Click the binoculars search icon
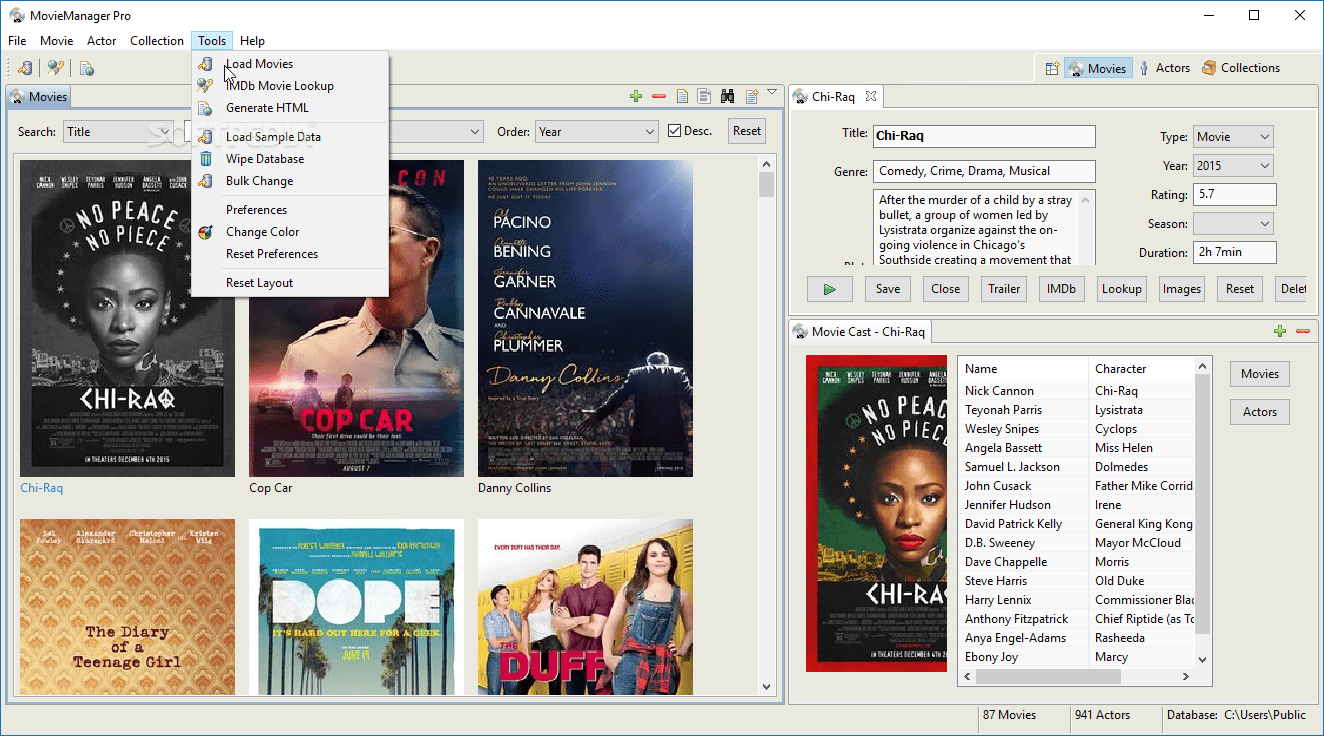The image size is (1324, 736). (x=728, y=96)
